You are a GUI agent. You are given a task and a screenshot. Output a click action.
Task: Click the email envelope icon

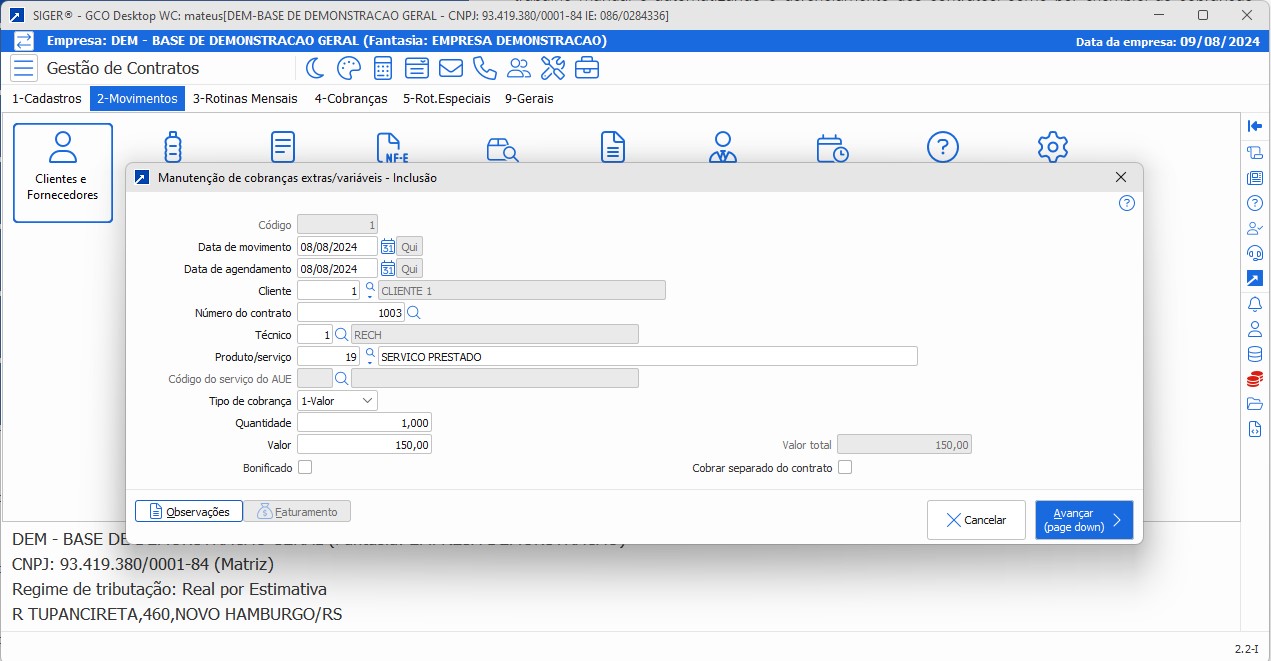coord(450,68)
